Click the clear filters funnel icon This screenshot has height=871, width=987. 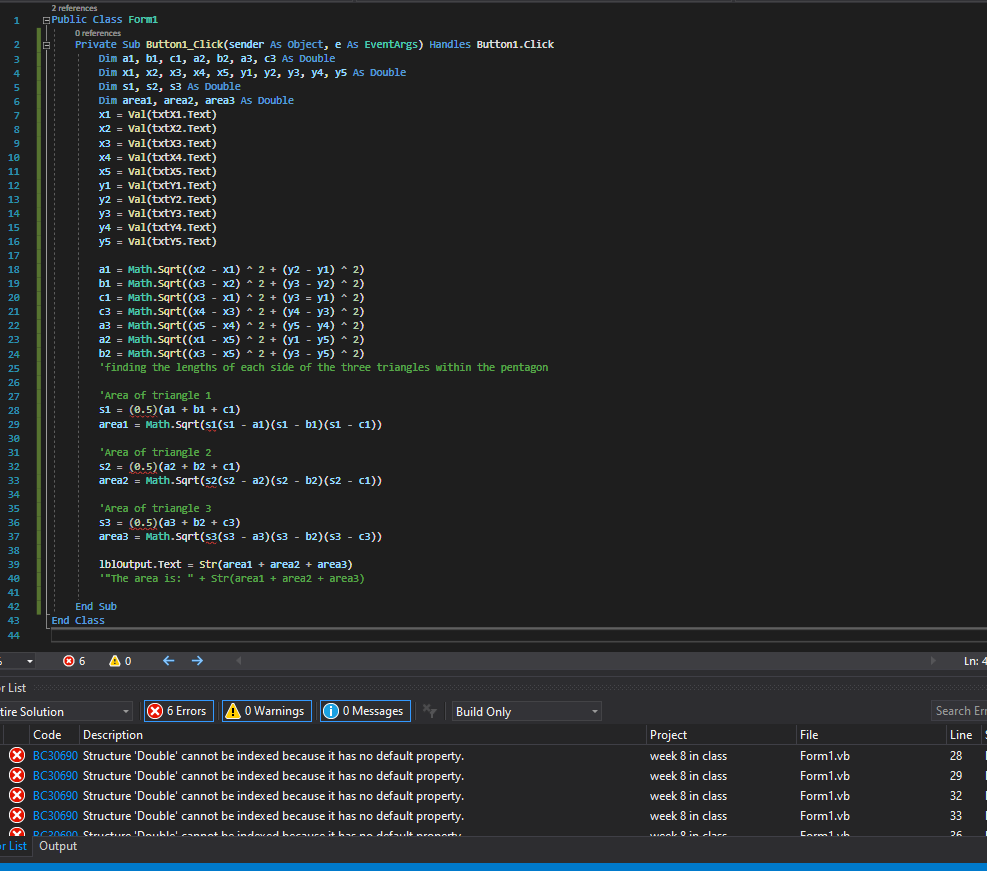pyautogui.click(x=430, y=711)
